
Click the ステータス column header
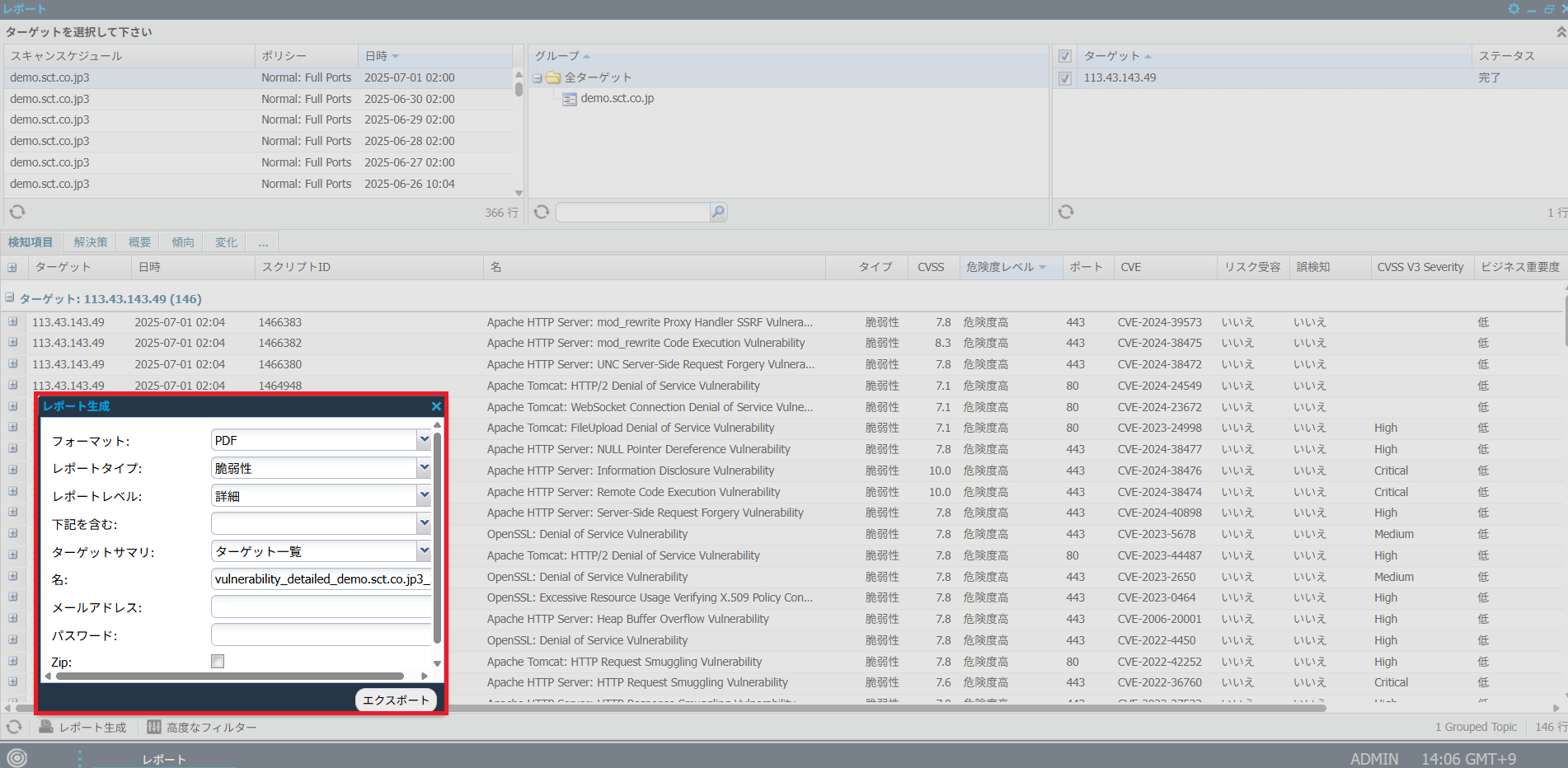pyautogui.click(x=1519, y=56)
